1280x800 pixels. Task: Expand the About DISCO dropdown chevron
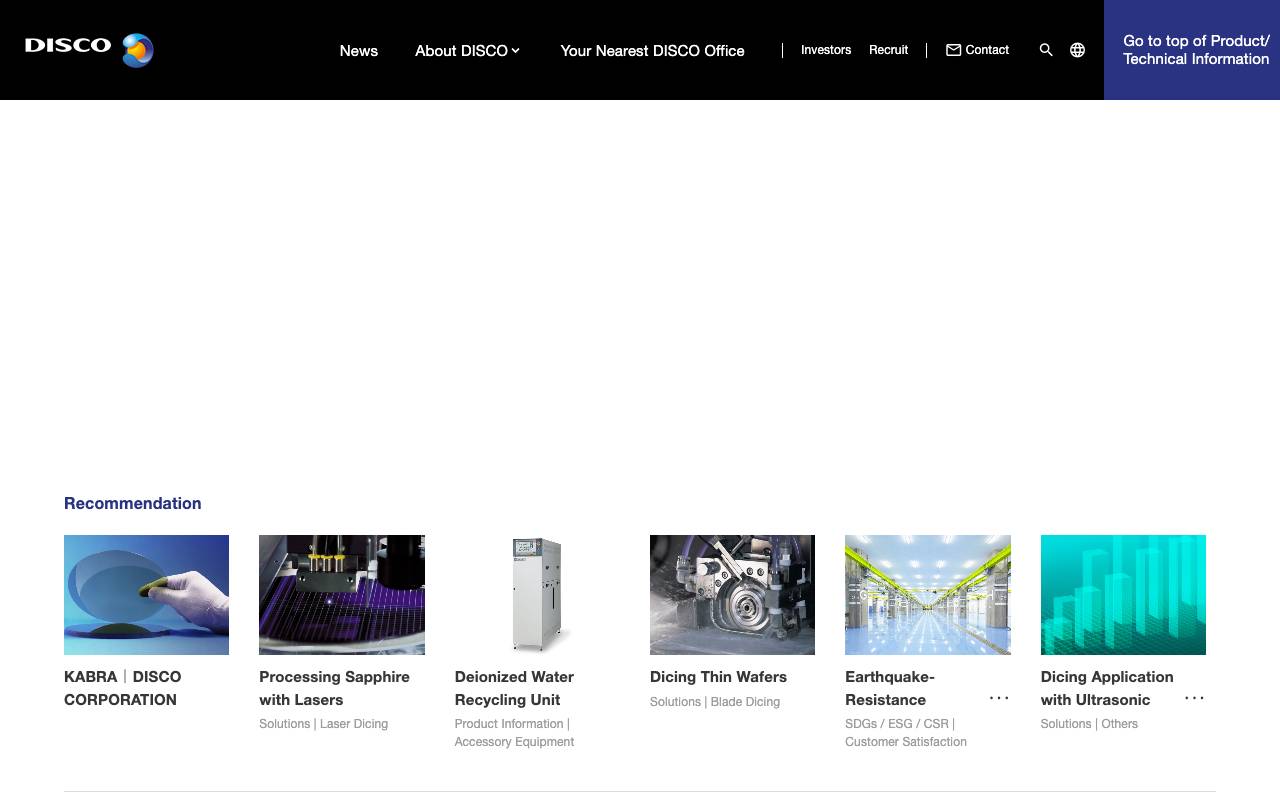[516, 50]
